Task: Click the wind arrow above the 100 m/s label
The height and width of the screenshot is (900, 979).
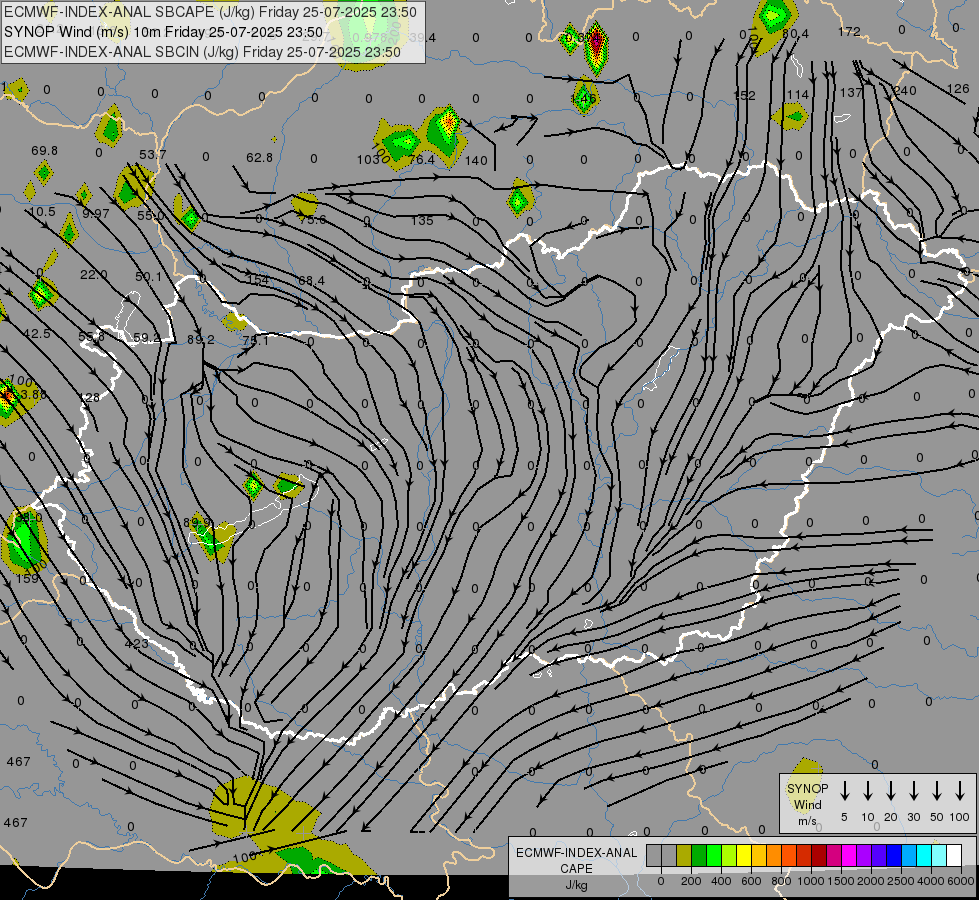Action: point(960,791)
